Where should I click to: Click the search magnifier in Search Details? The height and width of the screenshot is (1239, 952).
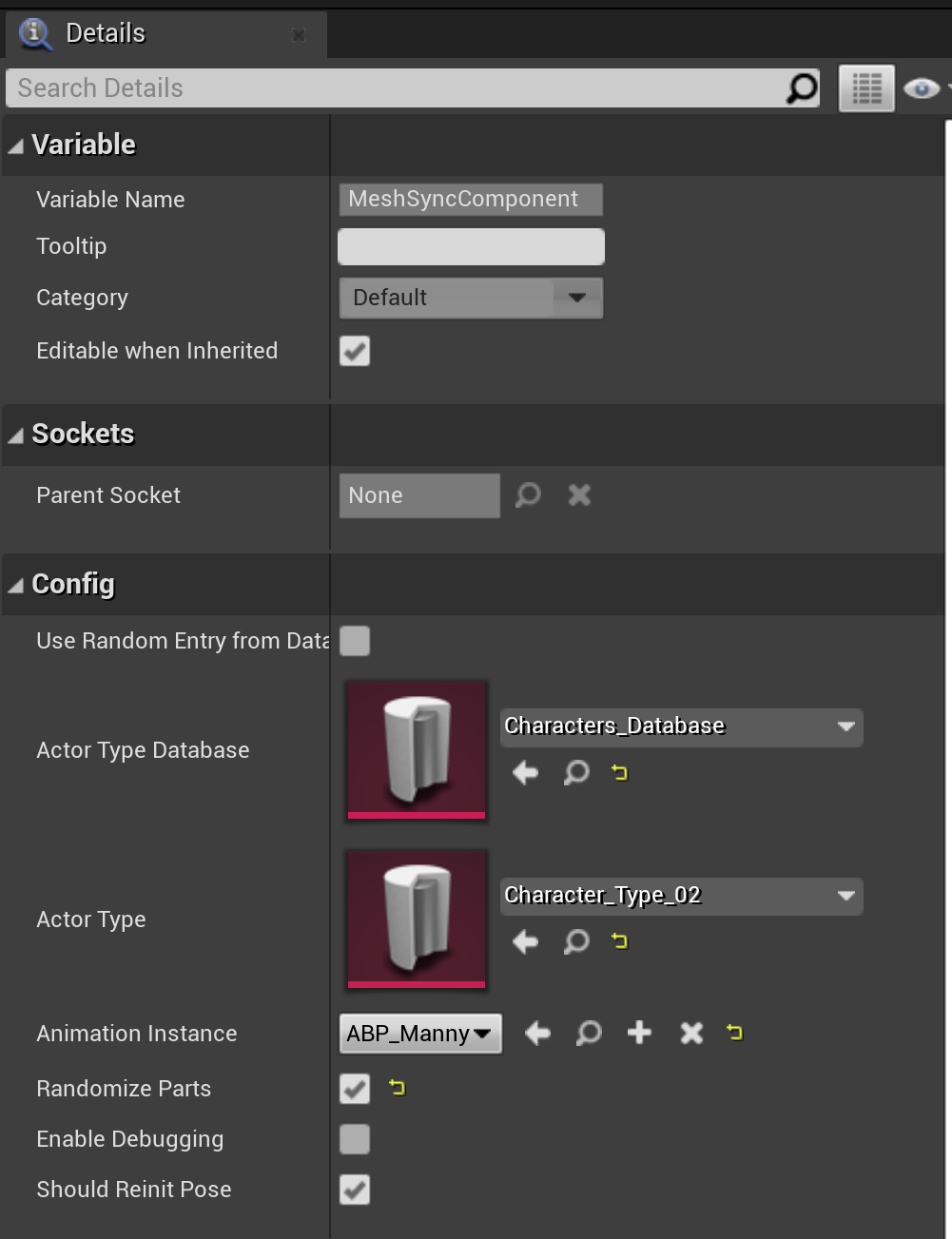tap(801, 88)
